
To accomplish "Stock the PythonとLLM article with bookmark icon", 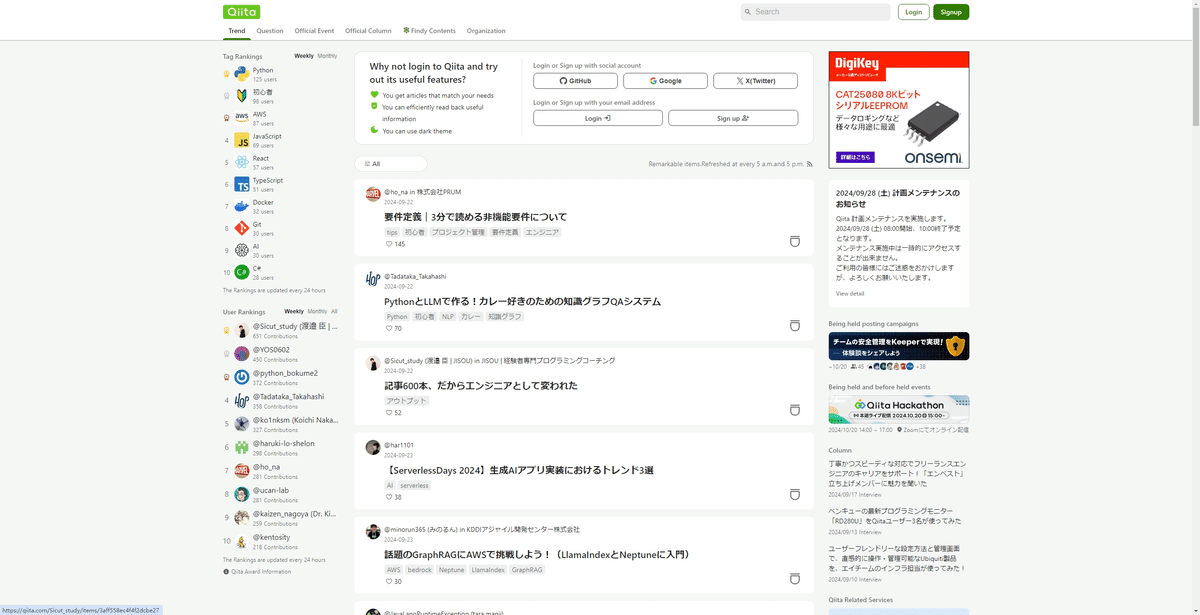I will coord(795,326).
